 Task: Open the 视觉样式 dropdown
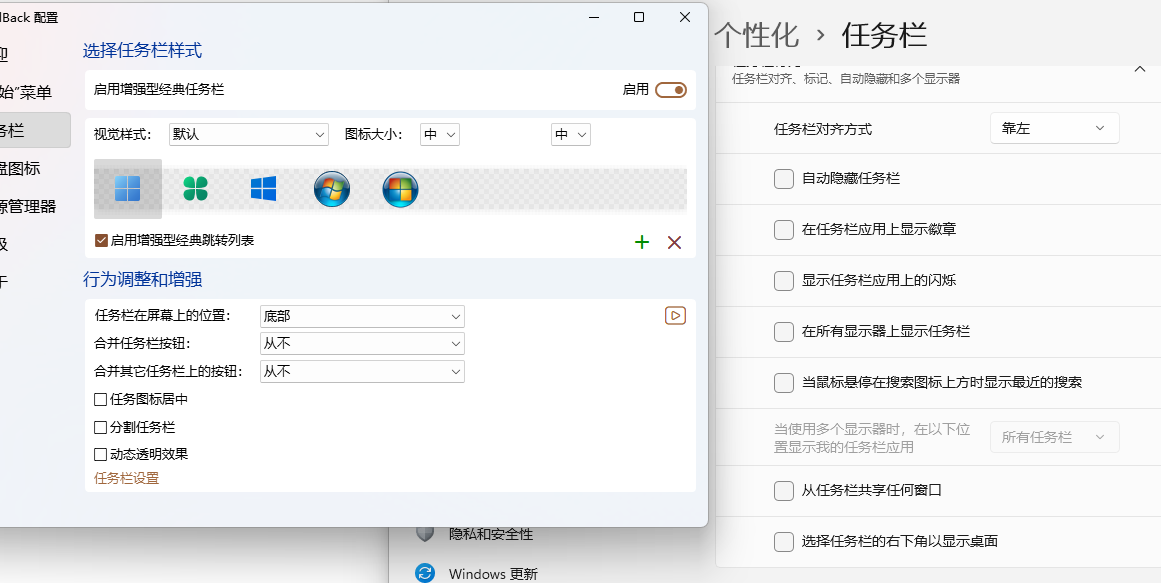coord(249,135)
